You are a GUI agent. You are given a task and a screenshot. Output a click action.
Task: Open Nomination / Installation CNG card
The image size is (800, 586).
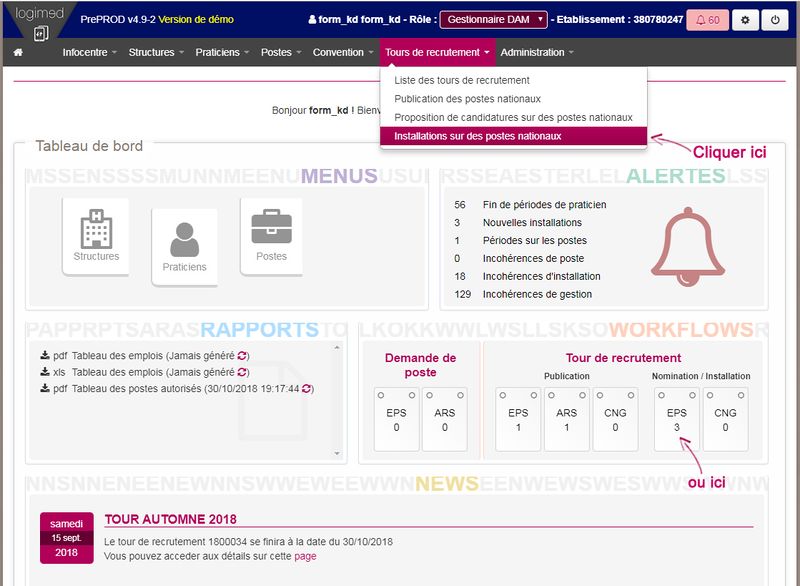coord(725,420)
